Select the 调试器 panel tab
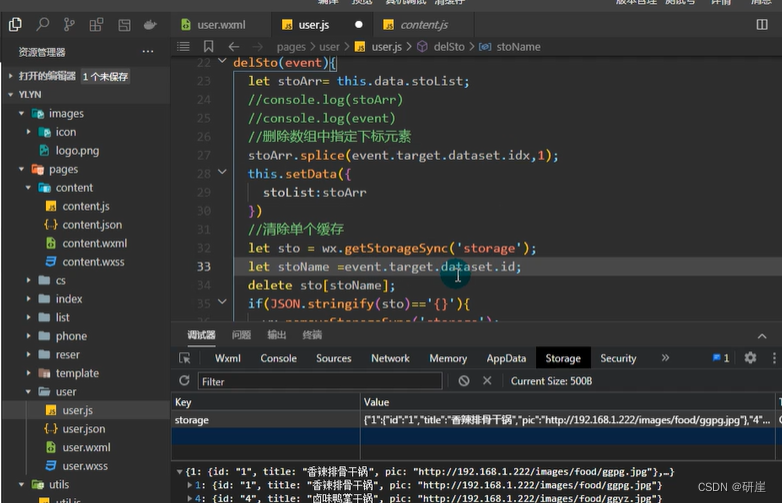The height and width of the screenshot is (503, 782). point(201,335)
